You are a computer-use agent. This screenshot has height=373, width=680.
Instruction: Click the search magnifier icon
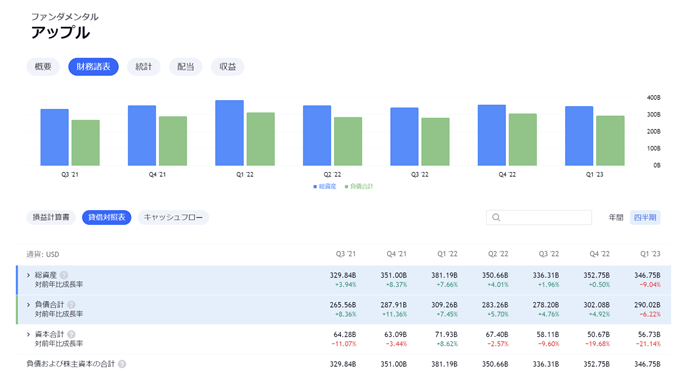pos(496,217)
